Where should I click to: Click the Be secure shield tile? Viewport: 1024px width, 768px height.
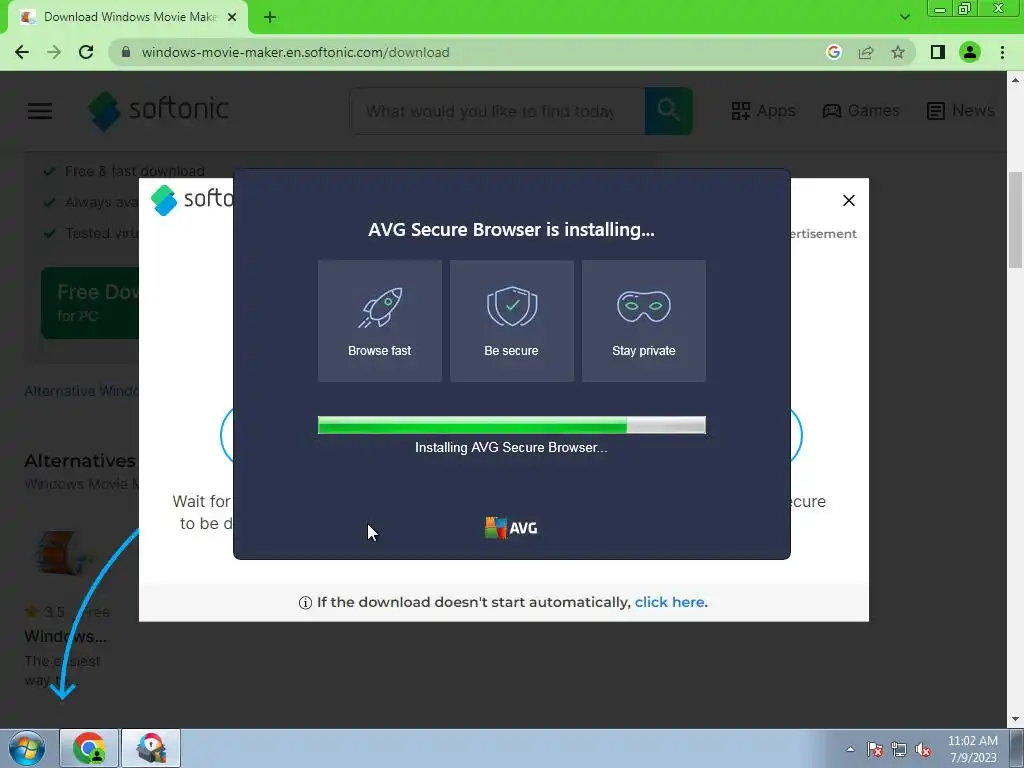511,321
